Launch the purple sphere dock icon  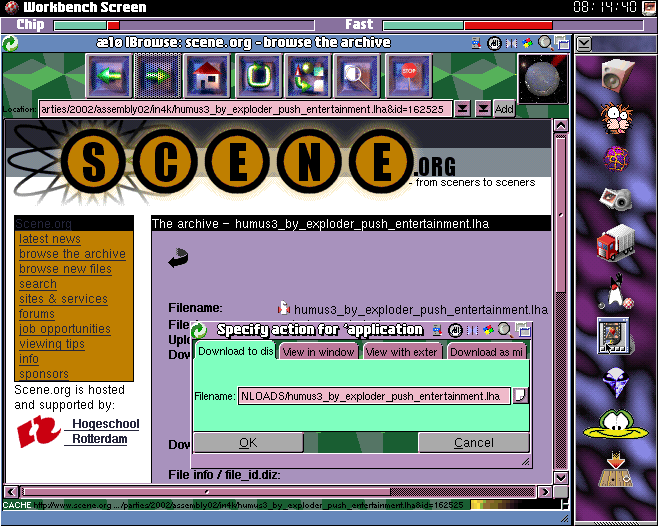coord(616,159)
